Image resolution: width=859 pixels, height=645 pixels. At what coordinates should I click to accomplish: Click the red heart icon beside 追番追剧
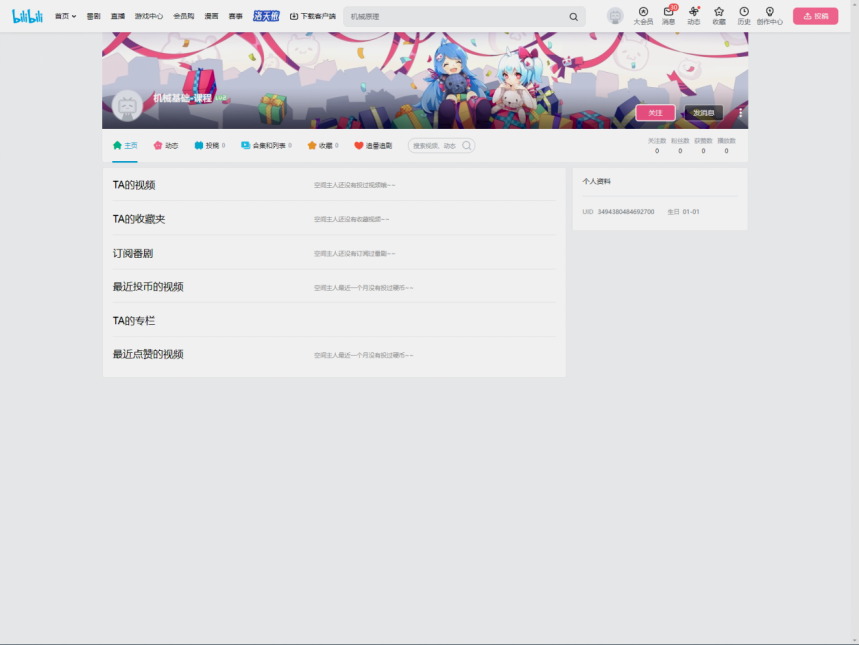[359, 145]
